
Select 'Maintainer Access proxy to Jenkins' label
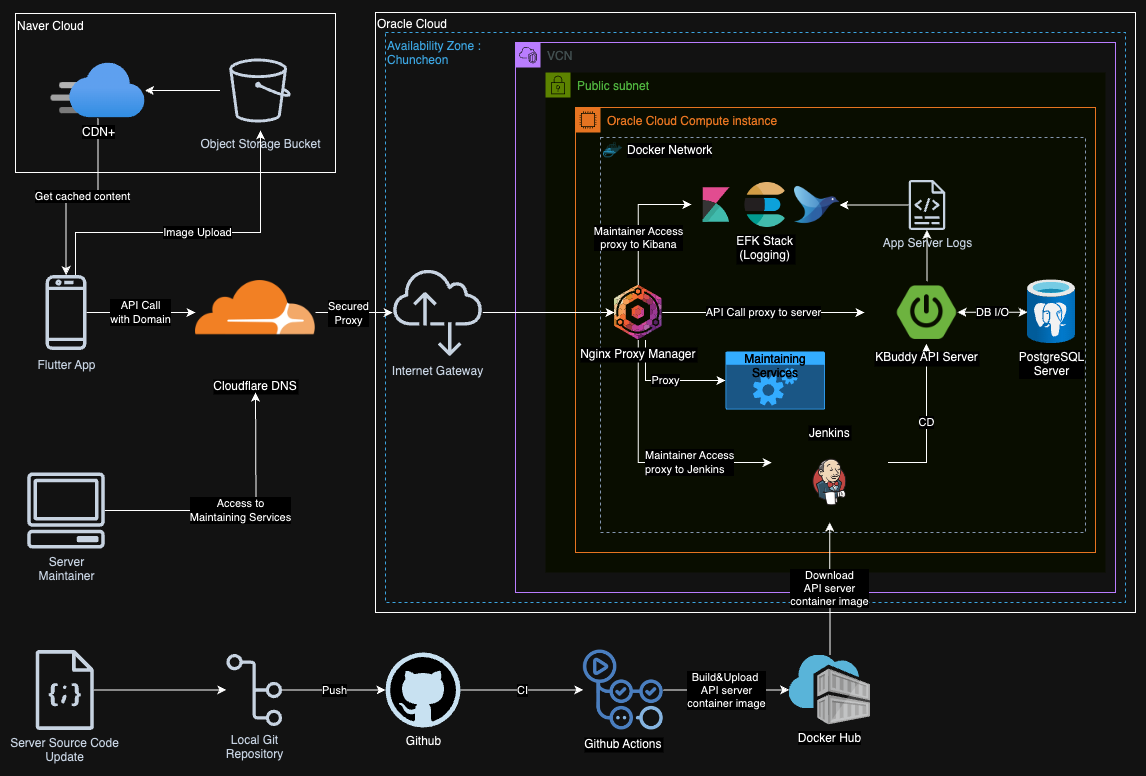688,462
